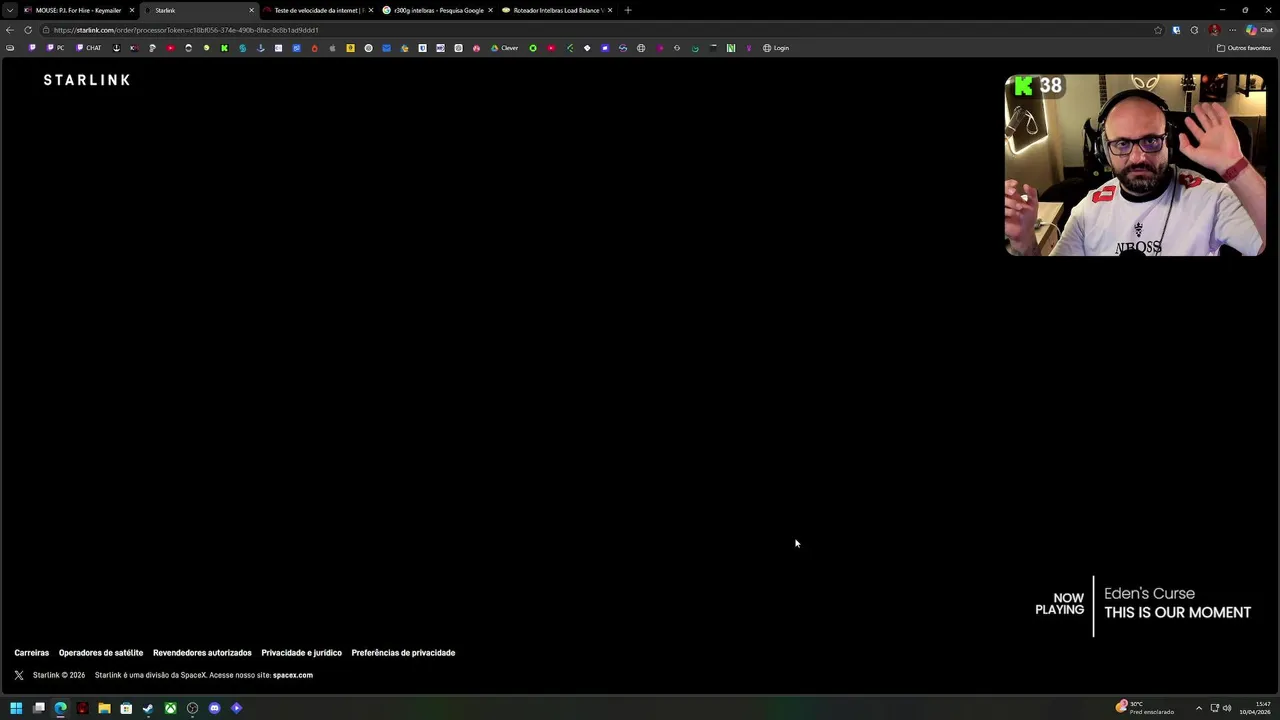Expand the tab search dropdown at top left
Screen dimensions: 1280x720
point(9,10)
